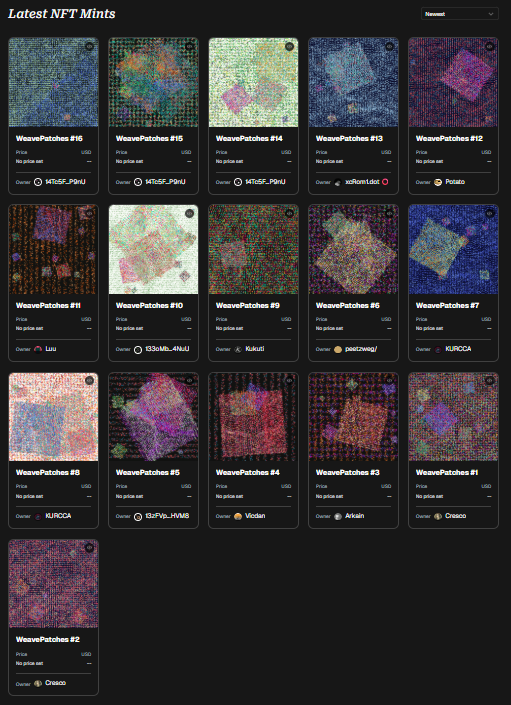Toggle the eye icon on WeavePatches #10
511x705 pixels.
click(189, 214)
